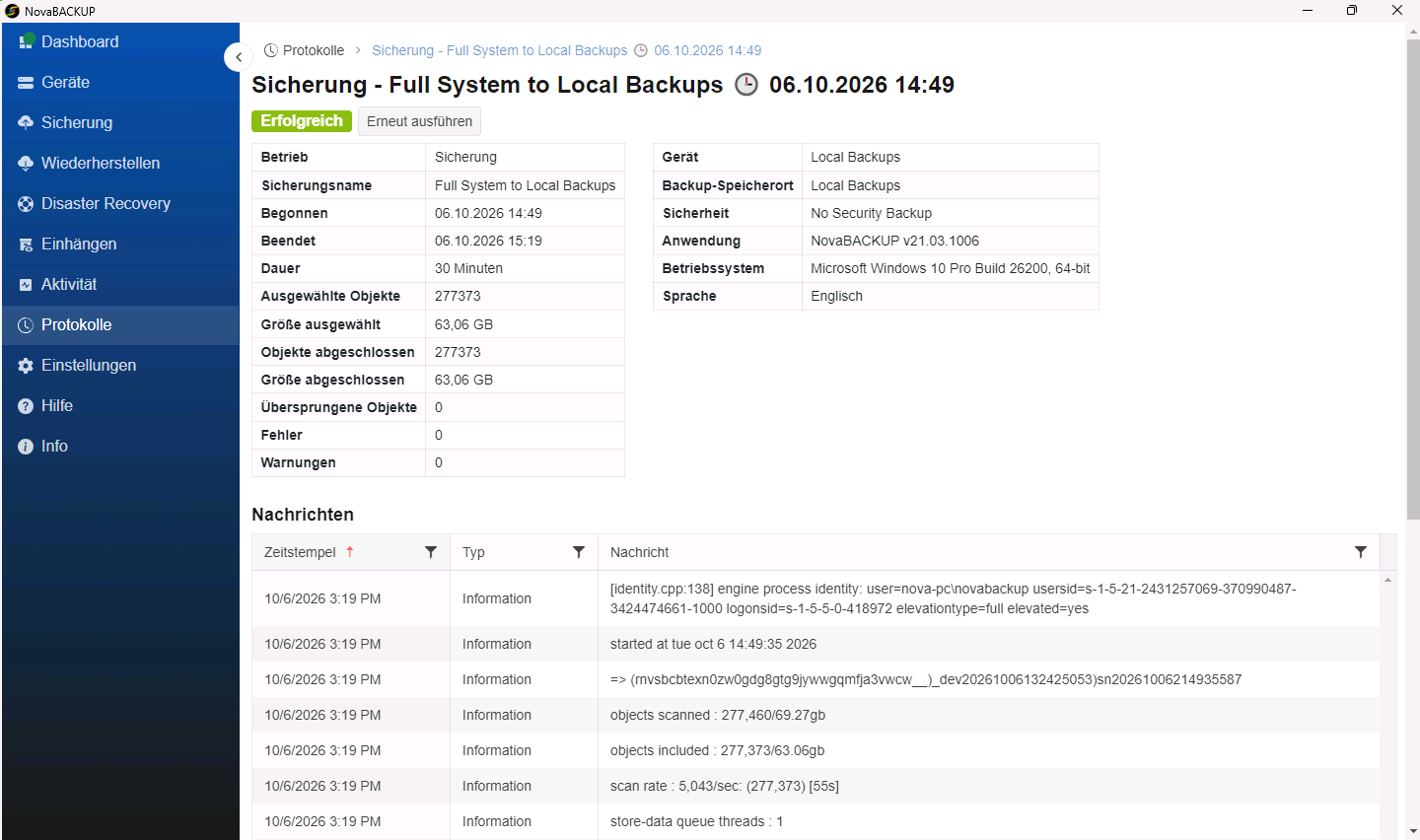
Task: Click the Sicherung - Full System breadcrumb link
Action: click(499, 50)
